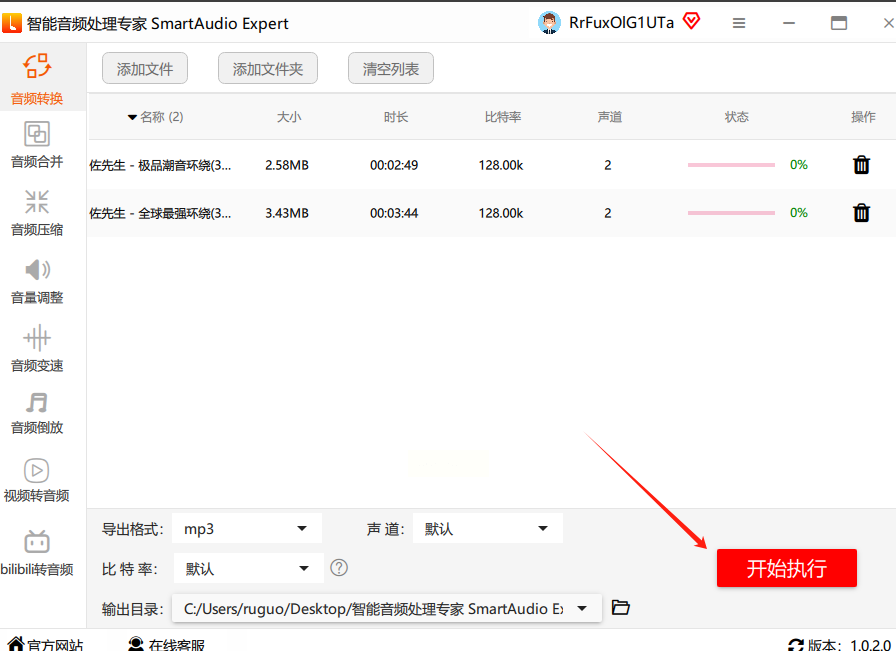
Task: Delete the 全球最强环绕 file row
Action: point(861,213)
